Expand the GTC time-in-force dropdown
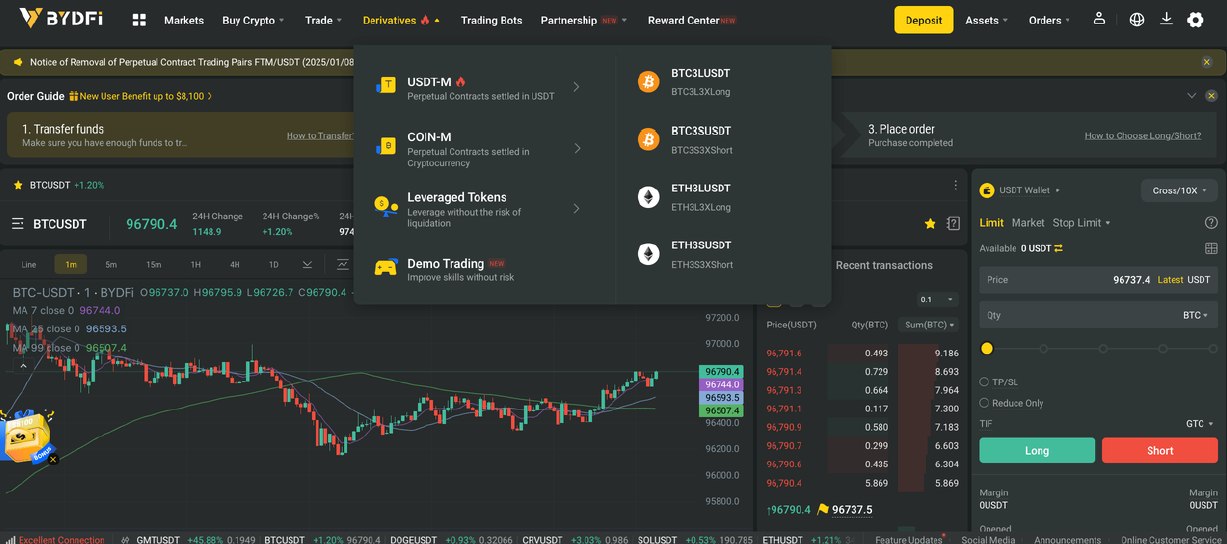This screenshot has width=1227, height=544. click(x=1198, y=424)
